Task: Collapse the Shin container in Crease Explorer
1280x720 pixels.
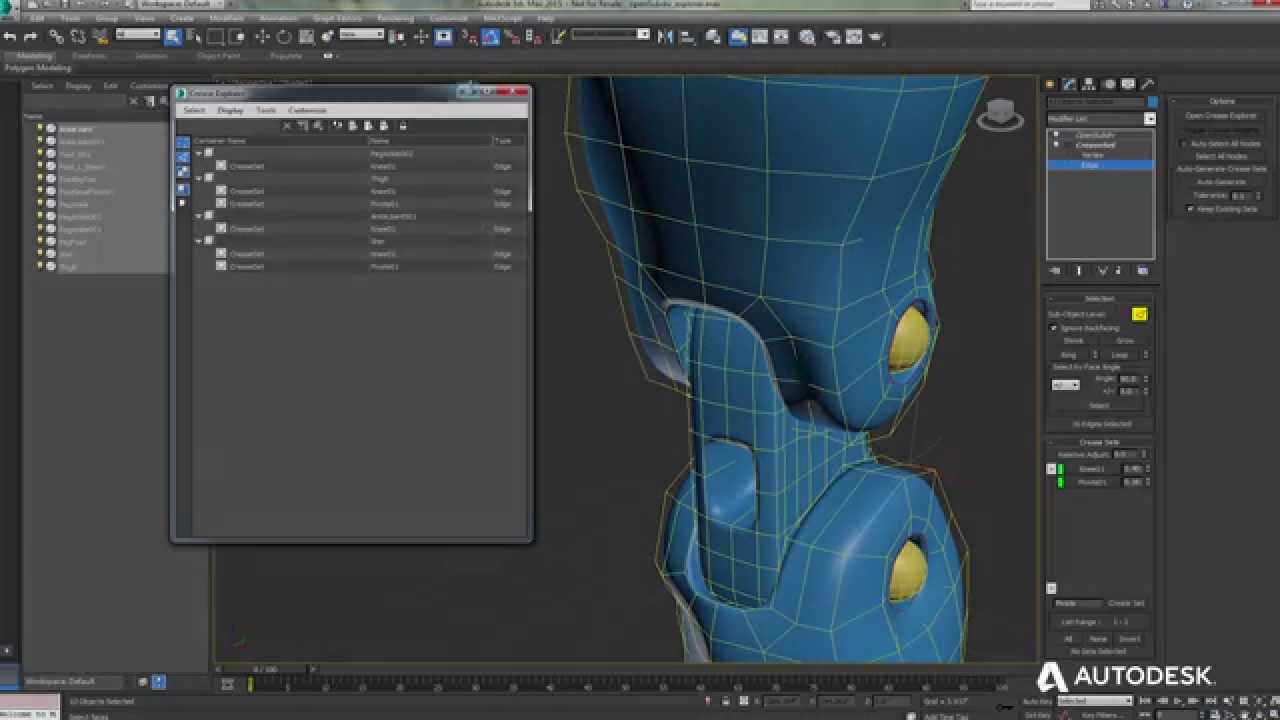Action: [x=198, y=241]
